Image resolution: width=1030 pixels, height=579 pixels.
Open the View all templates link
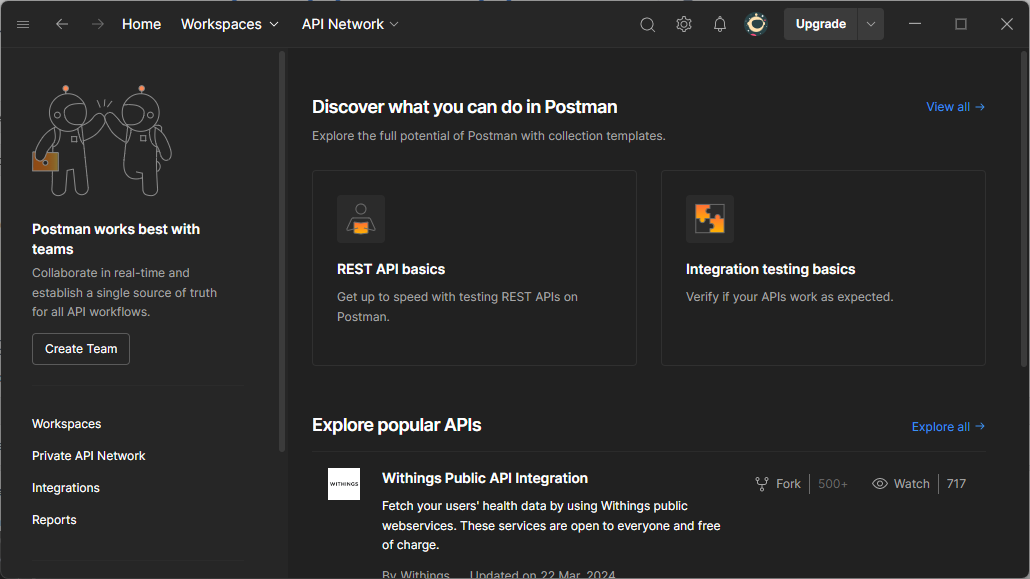tap(955, 107)
